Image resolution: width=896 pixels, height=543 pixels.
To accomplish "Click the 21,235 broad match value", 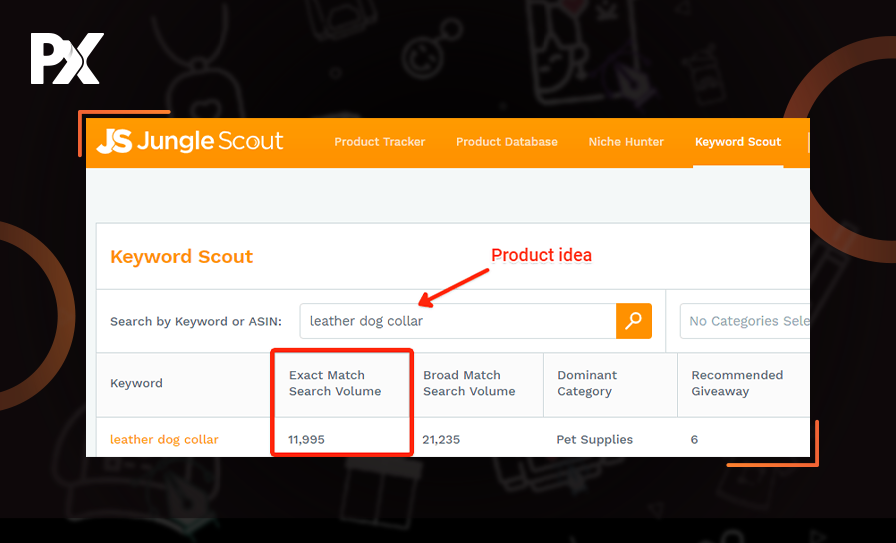I will click(x=441, y=439).
